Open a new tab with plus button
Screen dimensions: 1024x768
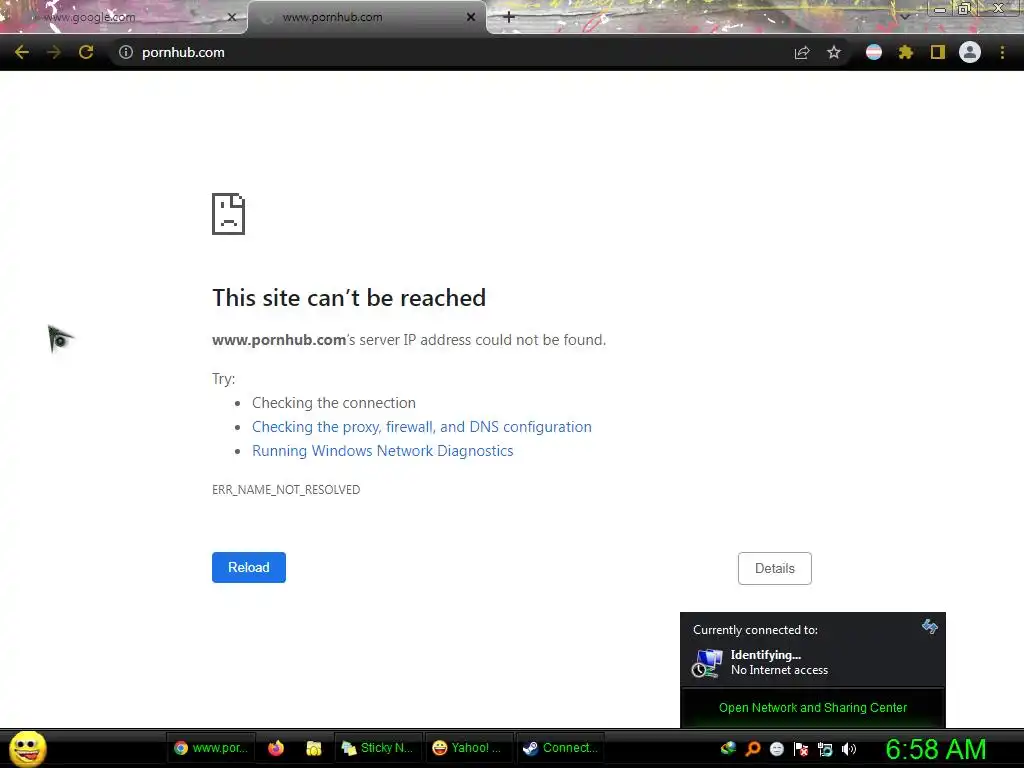[509, 17]
